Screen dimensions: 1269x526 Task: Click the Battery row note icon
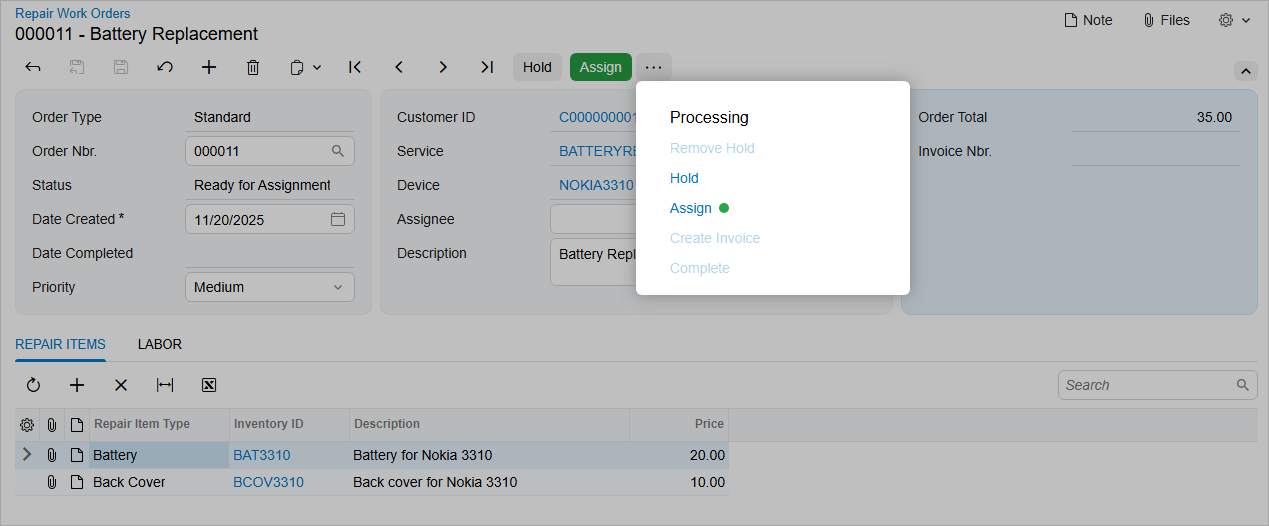77,455
